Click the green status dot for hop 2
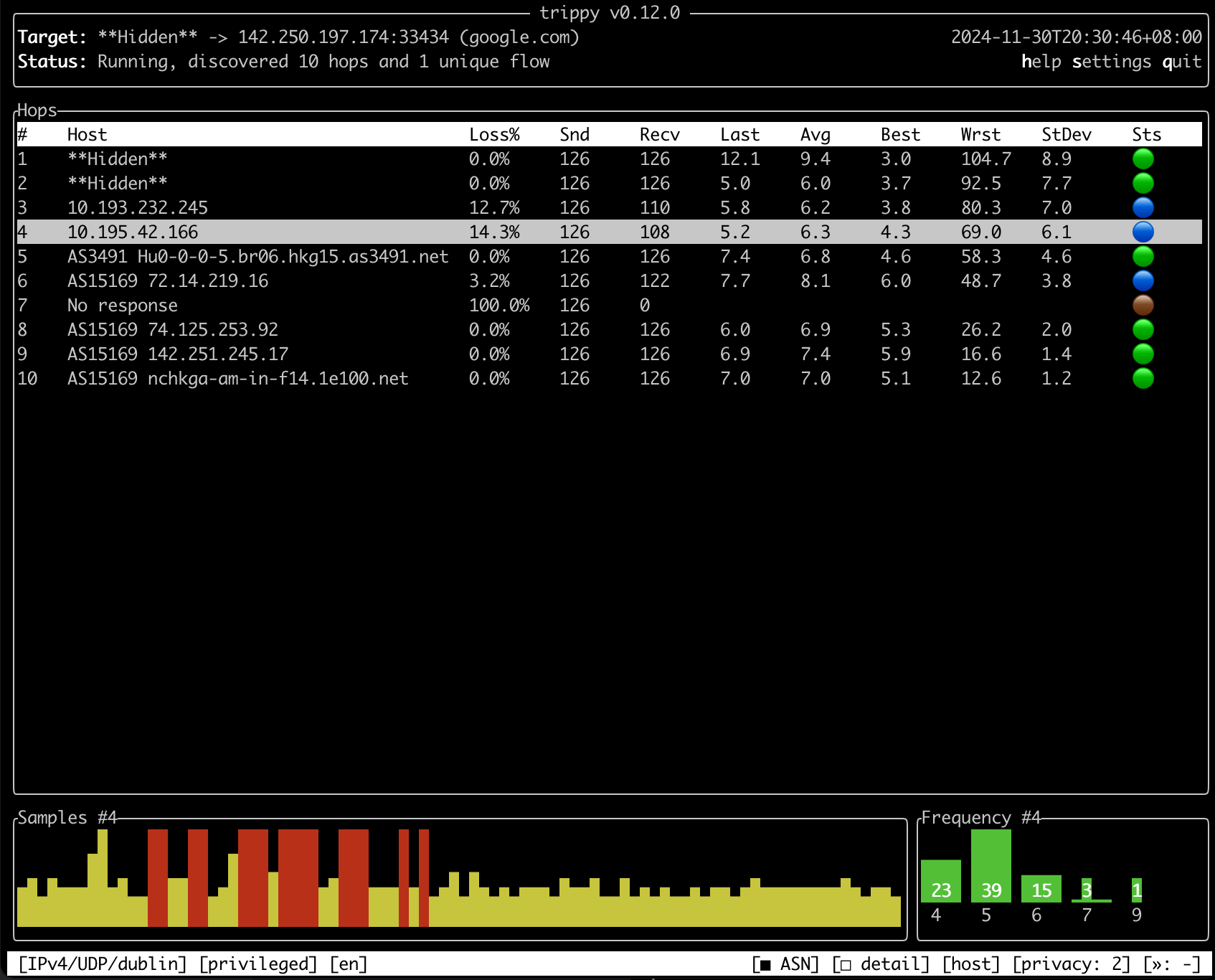 [x=1143, y=183]
